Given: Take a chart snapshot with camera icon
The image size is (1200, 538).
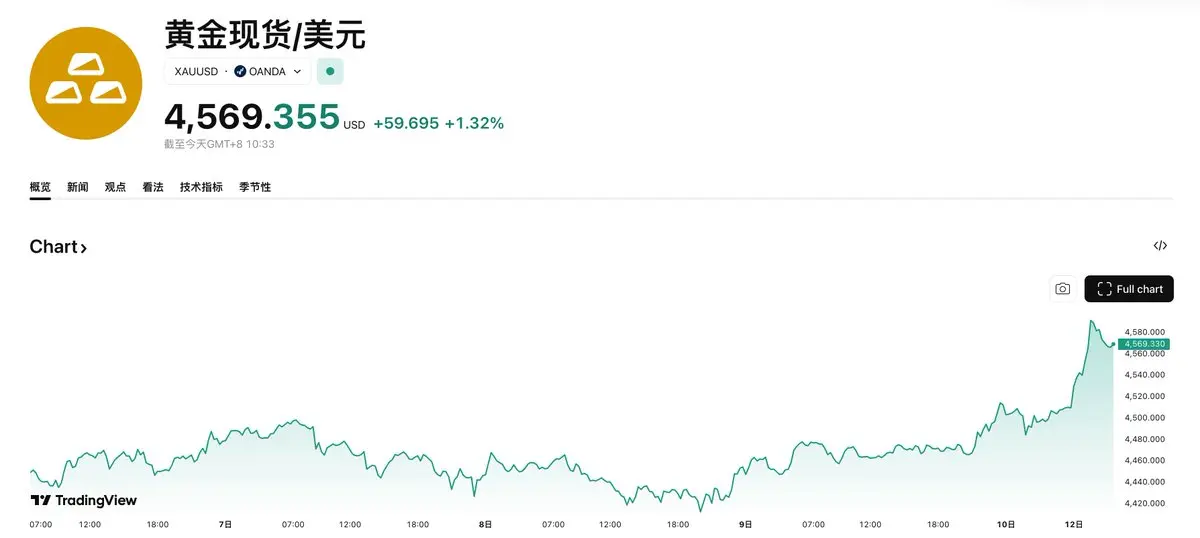Looking at the screenshot, I should click(x=1062, y=289).
